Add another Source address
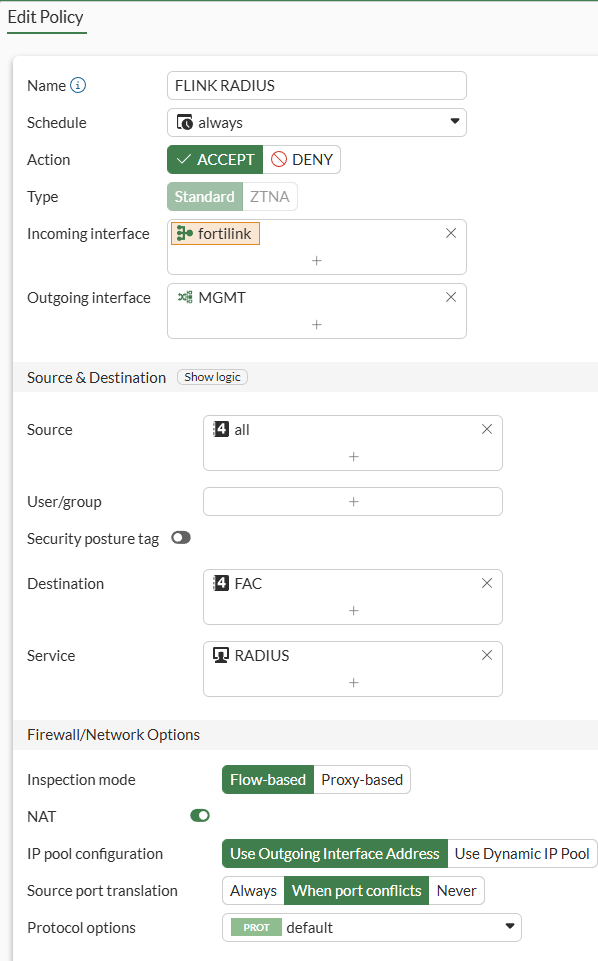598x961 pixels. click(354, 457)
